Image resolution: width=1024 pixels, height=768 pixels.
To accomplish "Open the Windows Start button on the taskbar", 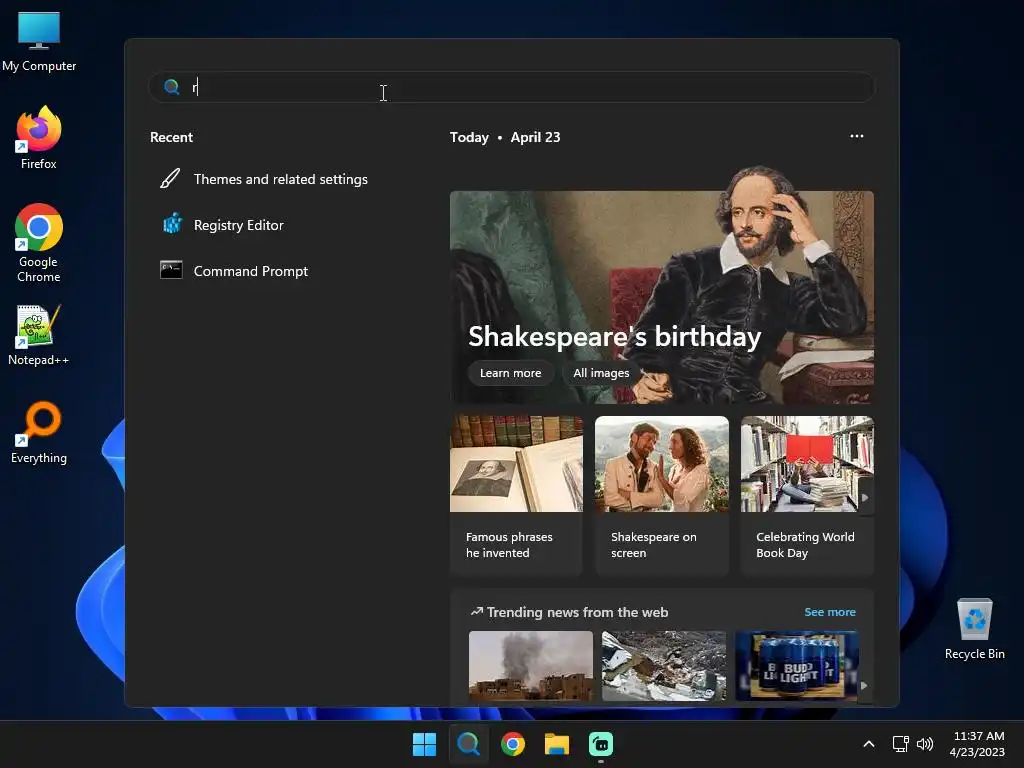I will pos(424,744).
